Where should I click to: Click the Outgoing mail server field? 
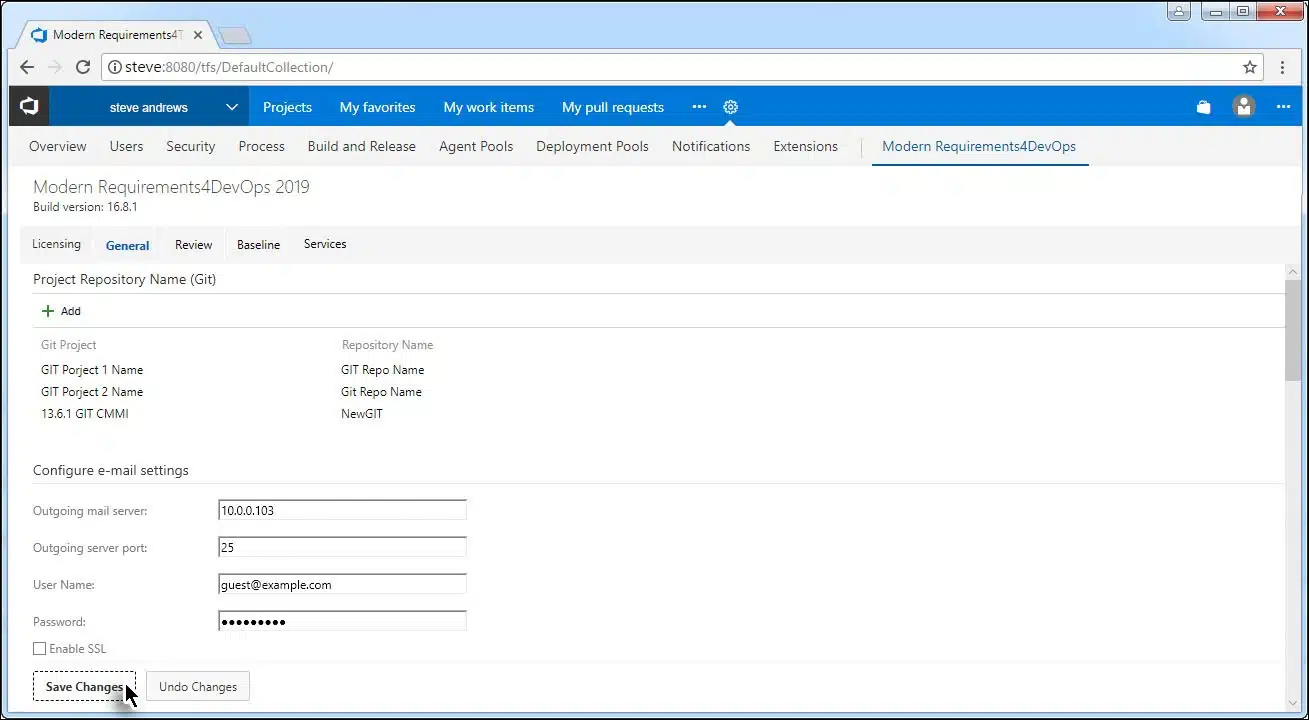(342, 510)
